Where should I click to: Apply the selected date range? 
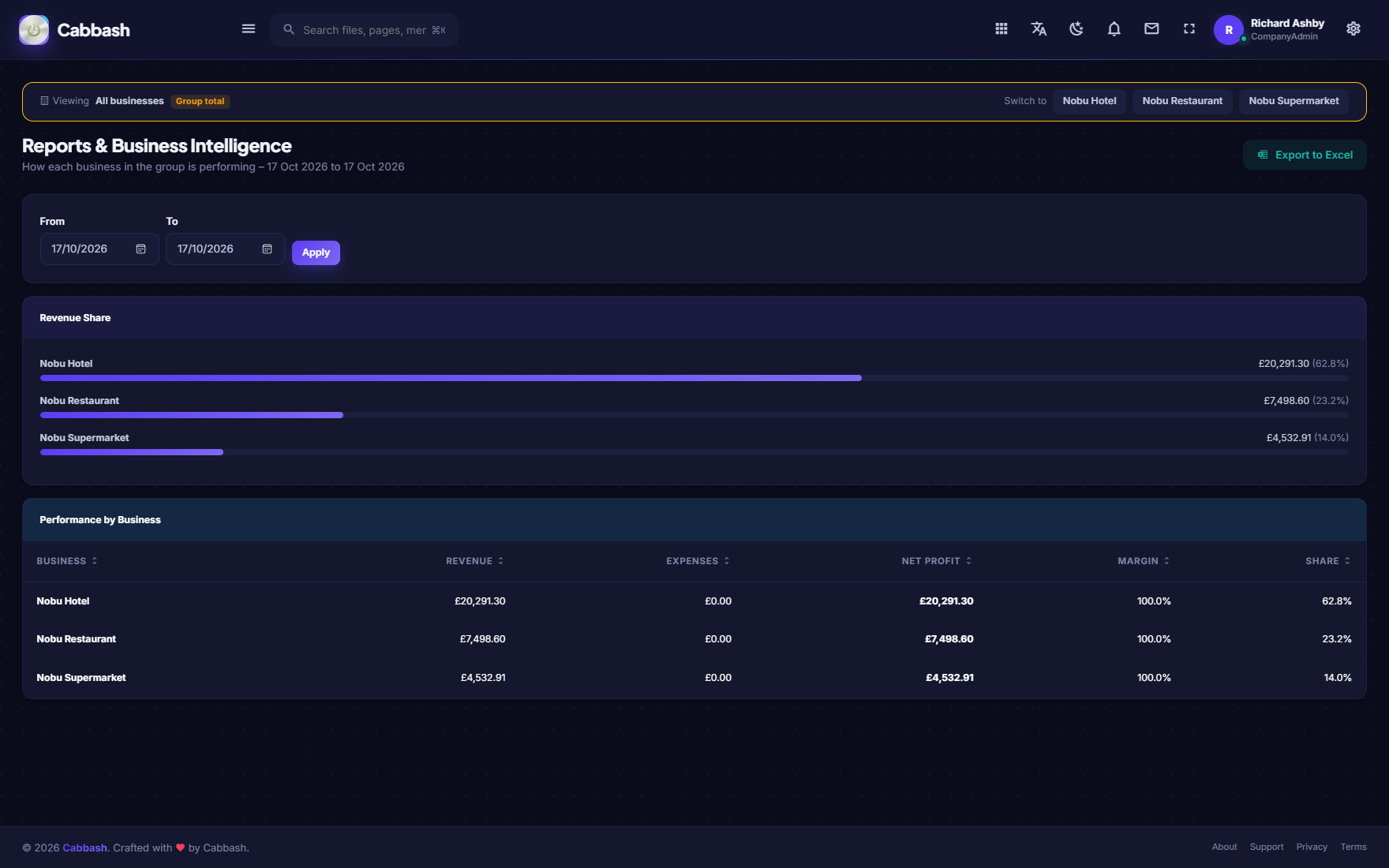coord(316,253)
